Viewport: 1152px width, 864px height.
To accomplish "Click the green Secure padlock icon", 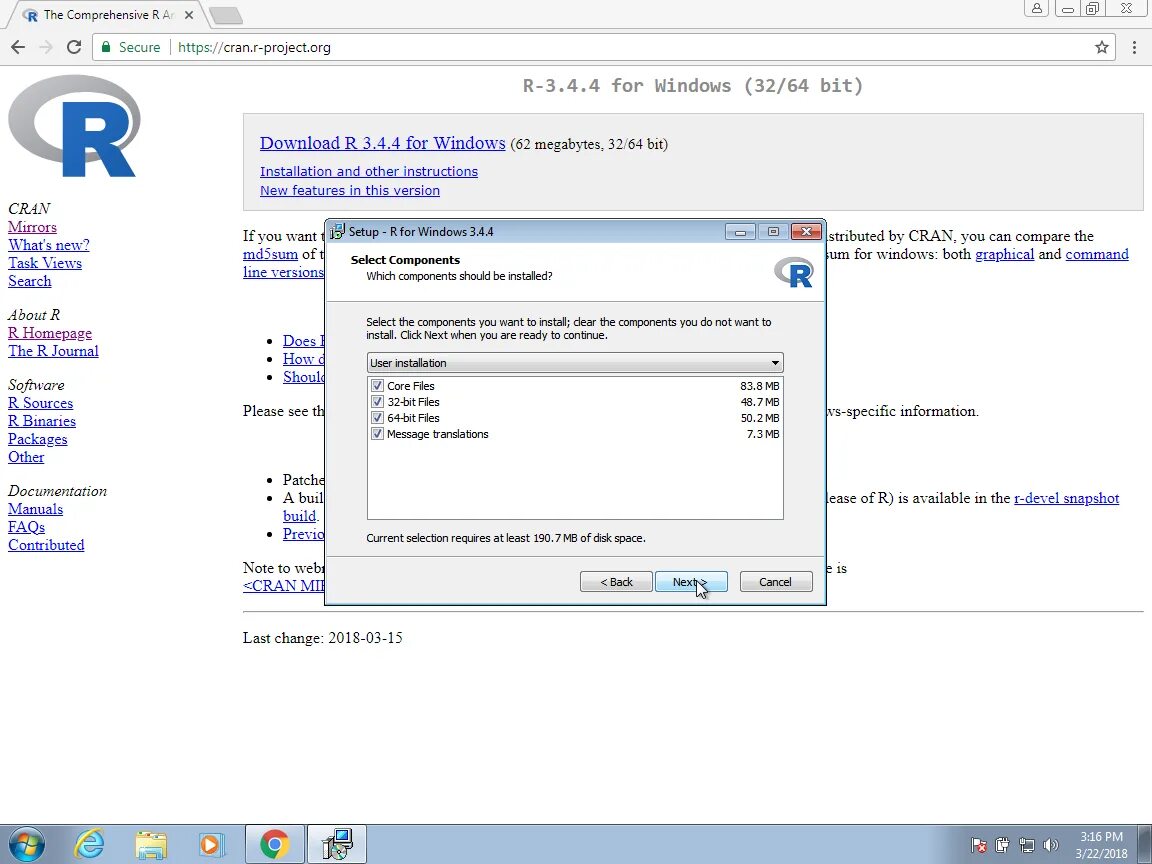I will pyautogui.click(x=107, y=47).
